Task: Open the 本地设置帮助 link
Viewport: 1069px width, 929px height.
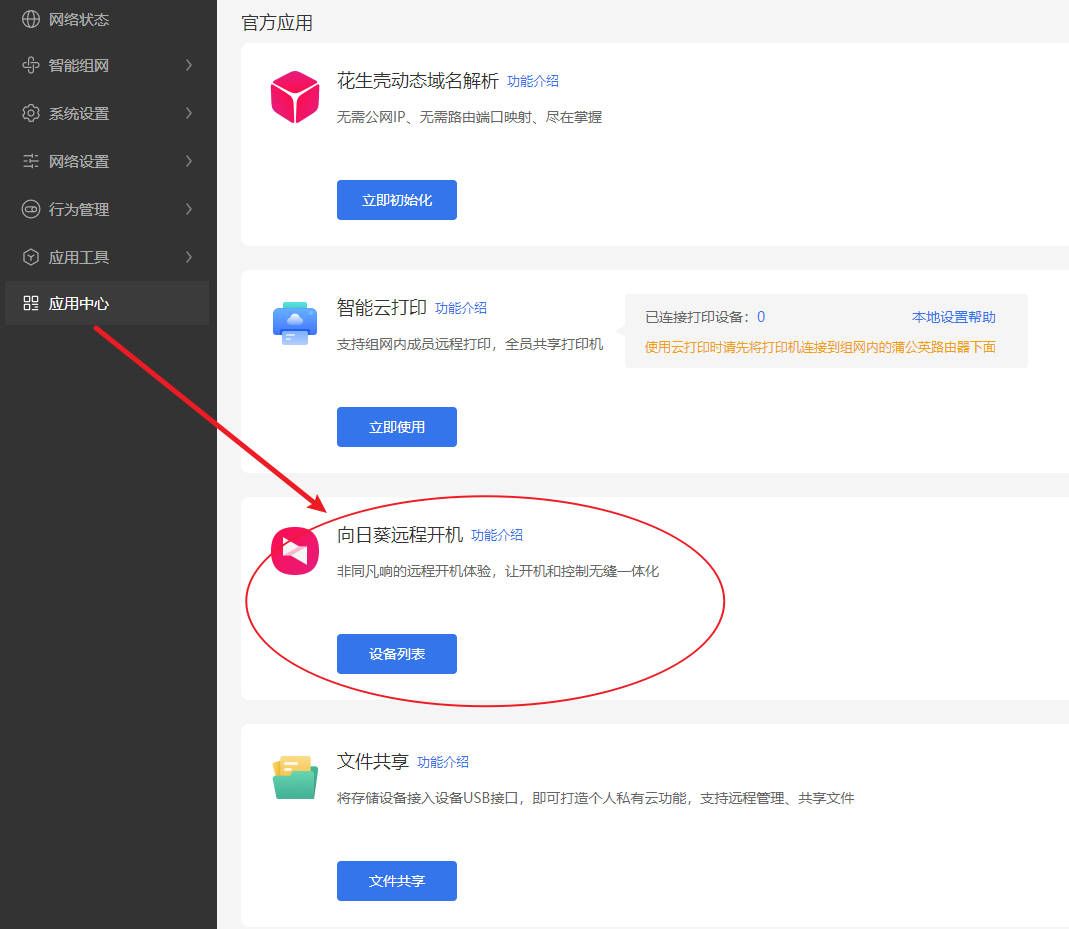Action: click(x=954, y=317)
